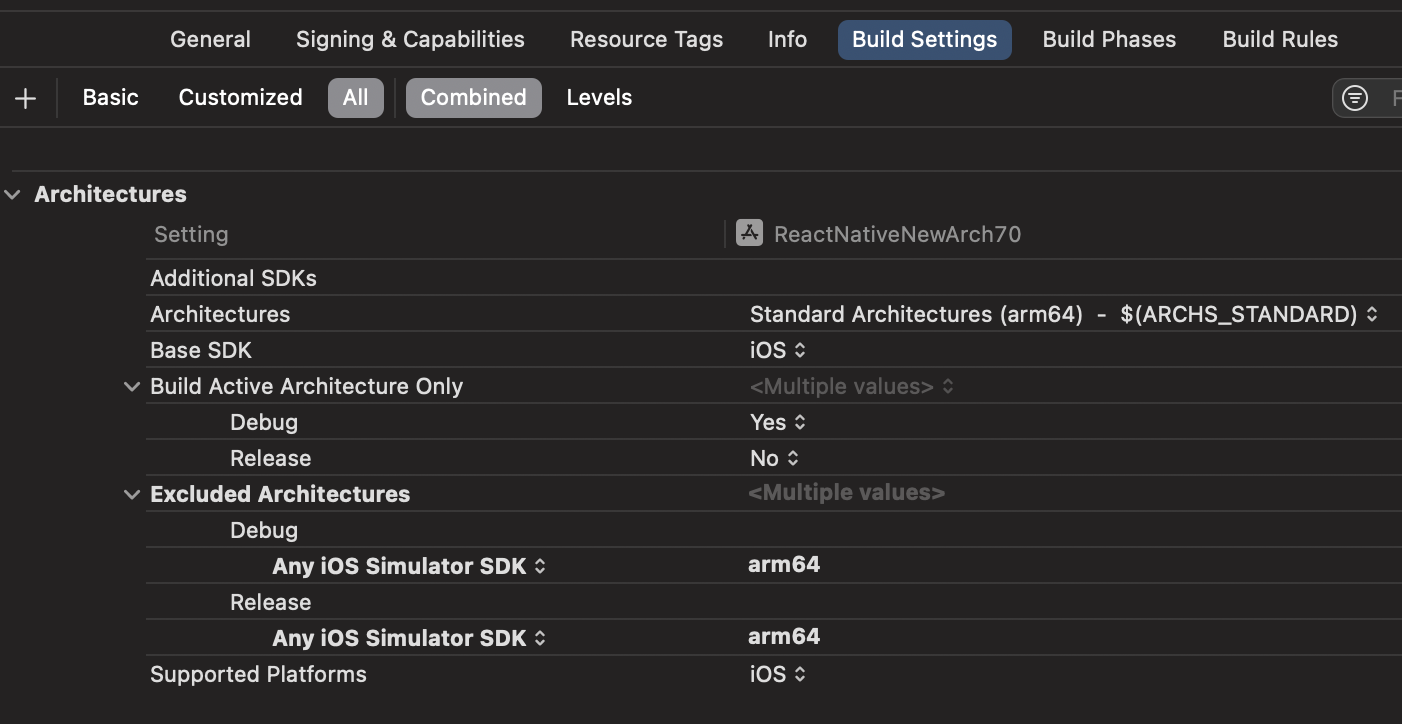The width and height of the screenshot is (1402, 724).
Task: Open the Multiple values dropdown for Build Active Architecture
Action: pyautogui.click(x=946, y=386)
